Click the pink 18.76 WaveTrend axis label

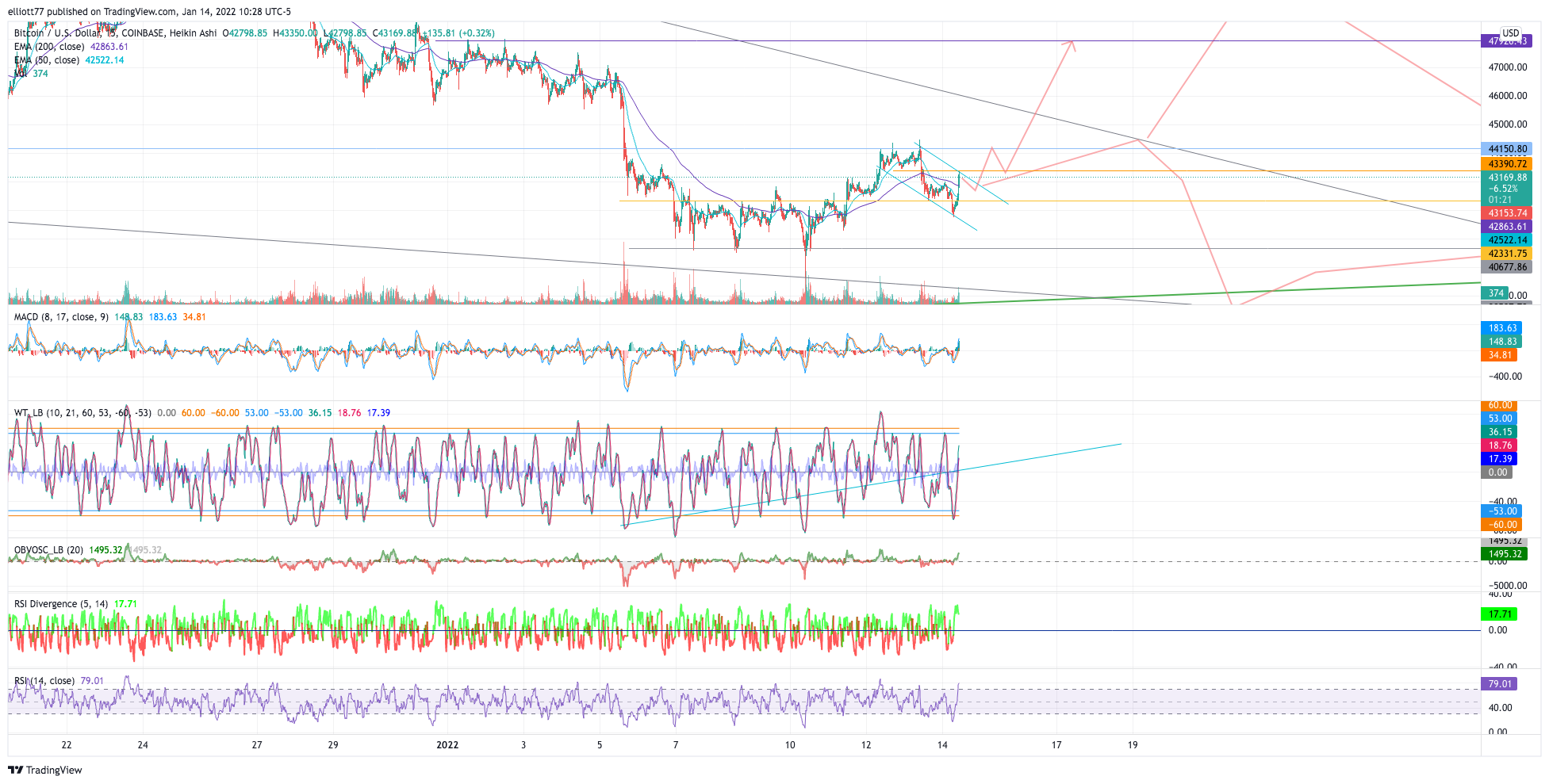click(x=1499, y=446)
